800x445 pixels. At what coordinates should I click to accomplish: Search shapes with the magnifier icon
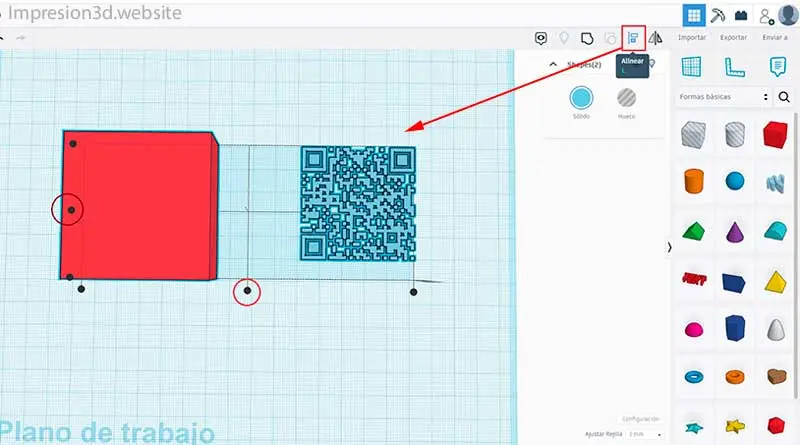784,96
